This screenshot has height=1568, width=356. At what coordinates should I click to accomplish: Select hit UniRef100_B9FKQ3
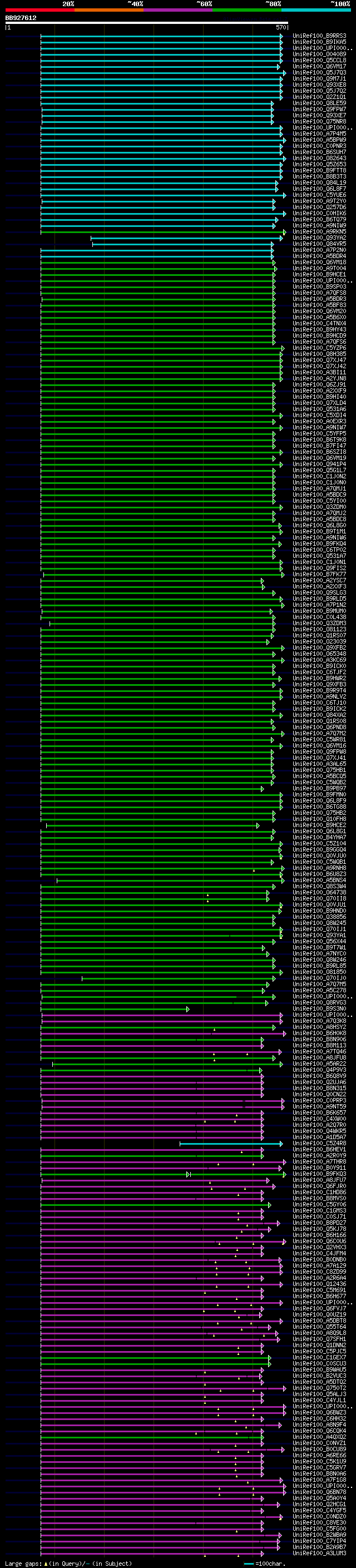[x=319, y=1174]
